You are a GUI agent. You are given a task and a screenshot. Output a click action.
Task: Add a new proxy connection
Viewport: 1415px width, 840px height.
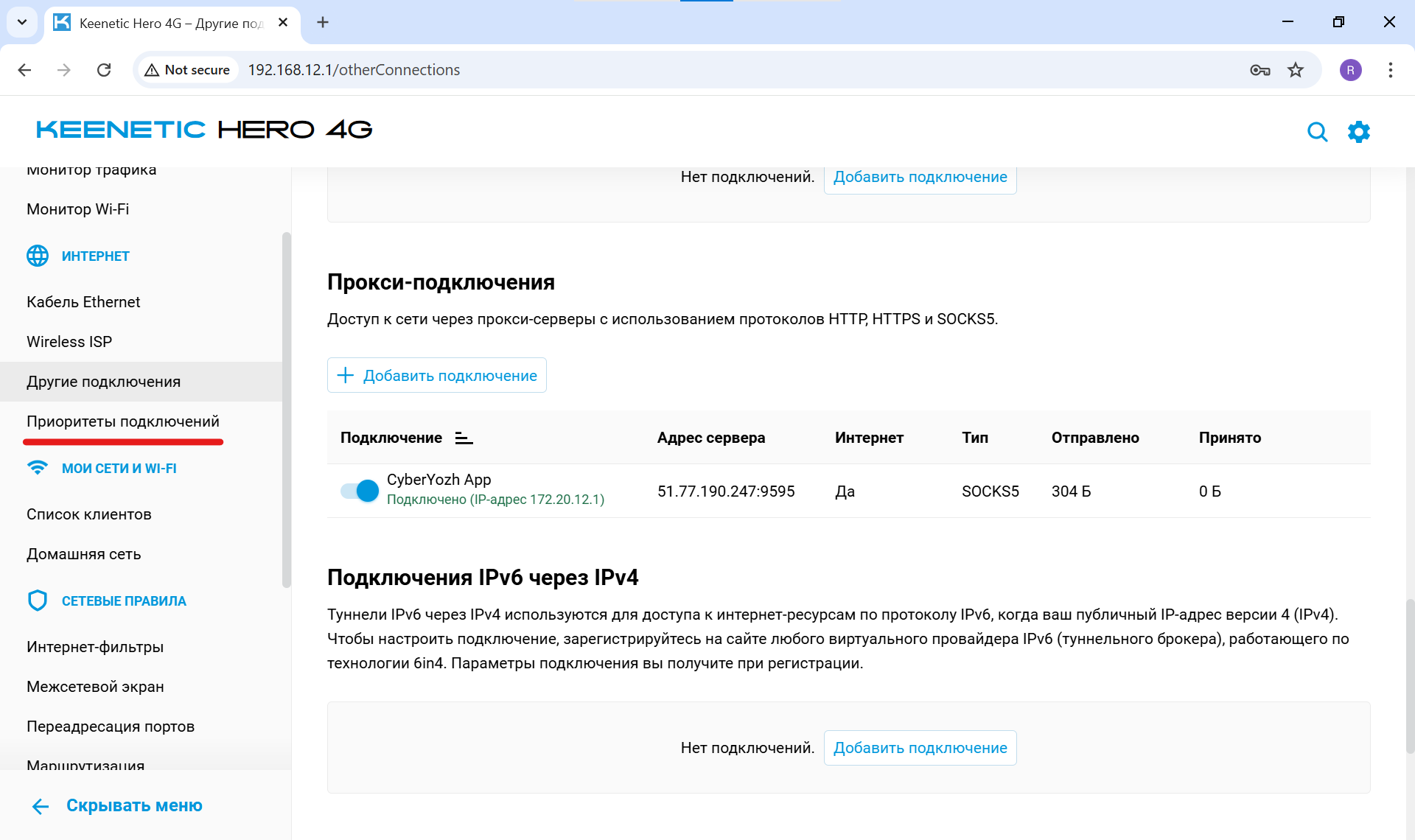point(436,375)
